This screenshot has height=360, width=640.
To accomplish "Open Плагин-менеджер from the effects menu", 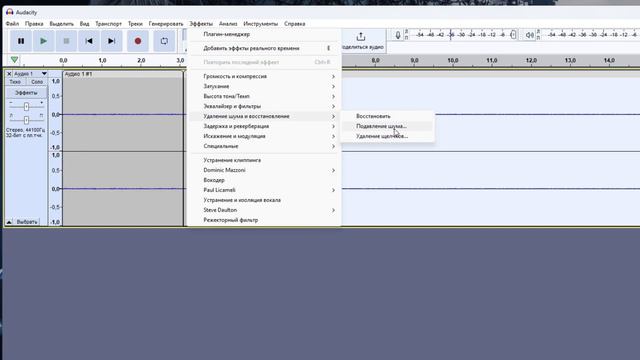I will [264, 34].
